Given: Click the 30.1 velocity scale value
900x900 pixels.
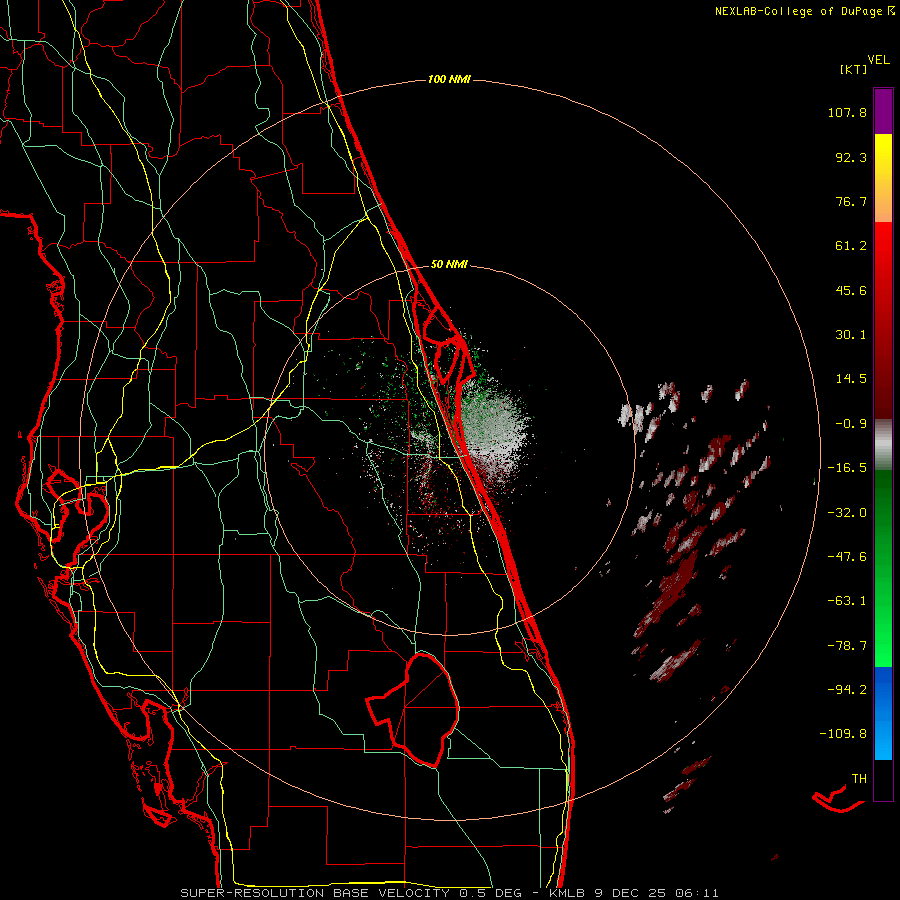Looking at the screenshot, I should coord(851,335).
